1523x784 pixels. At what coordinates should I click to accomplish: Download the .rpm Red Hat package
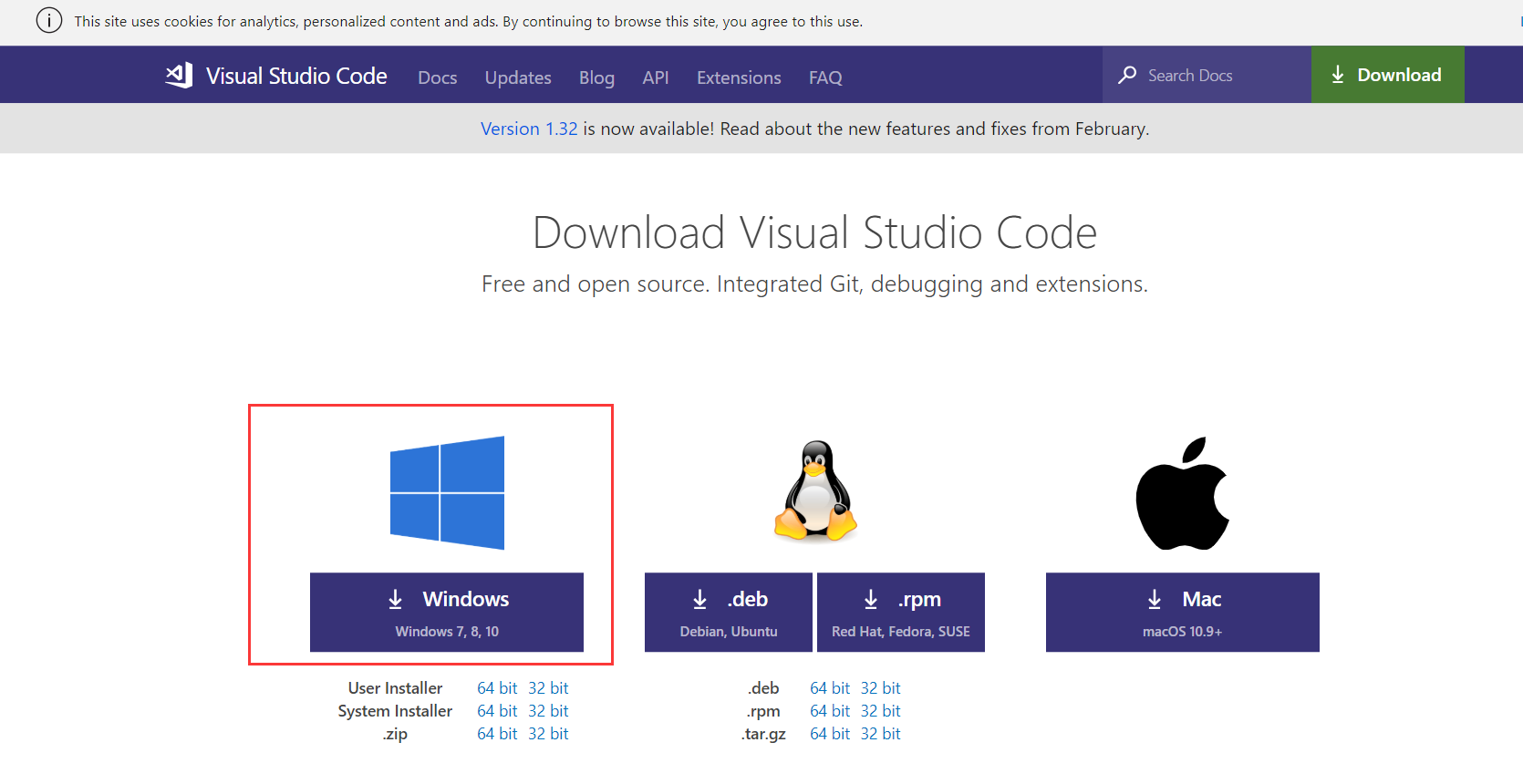coord(901,612)
